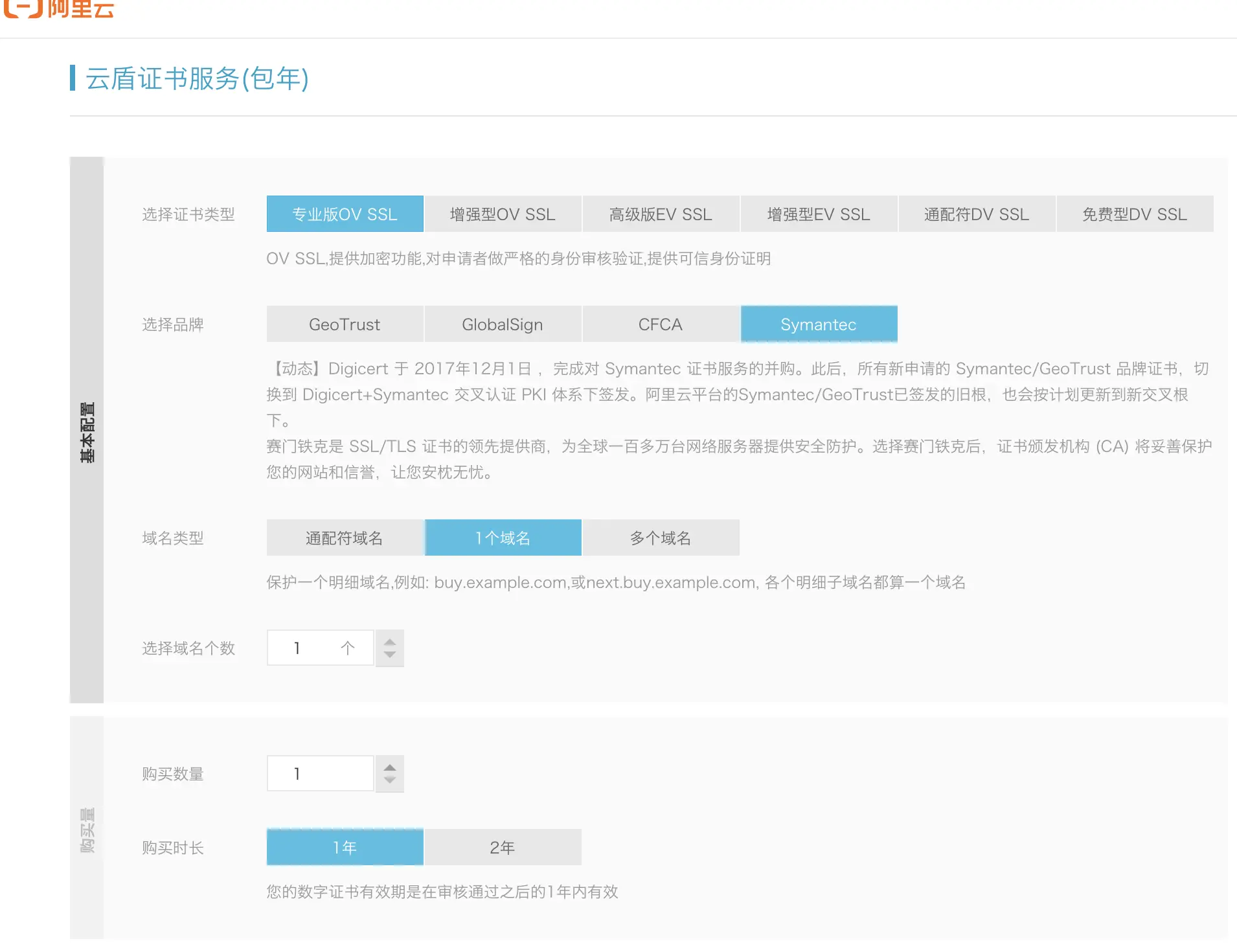Click the 购买时长 label
Screen dimensions: 1237x952
pyautogui.click(x=173, y=848)
